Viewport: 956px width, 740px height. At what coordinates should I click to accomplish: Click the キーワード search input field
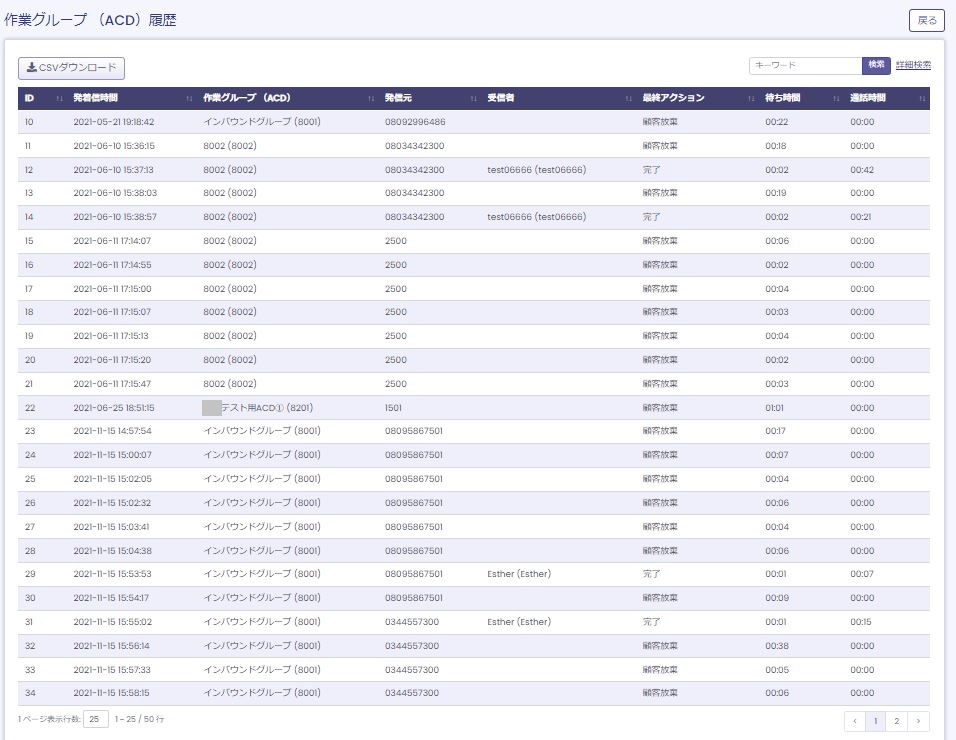click(805, 65)
